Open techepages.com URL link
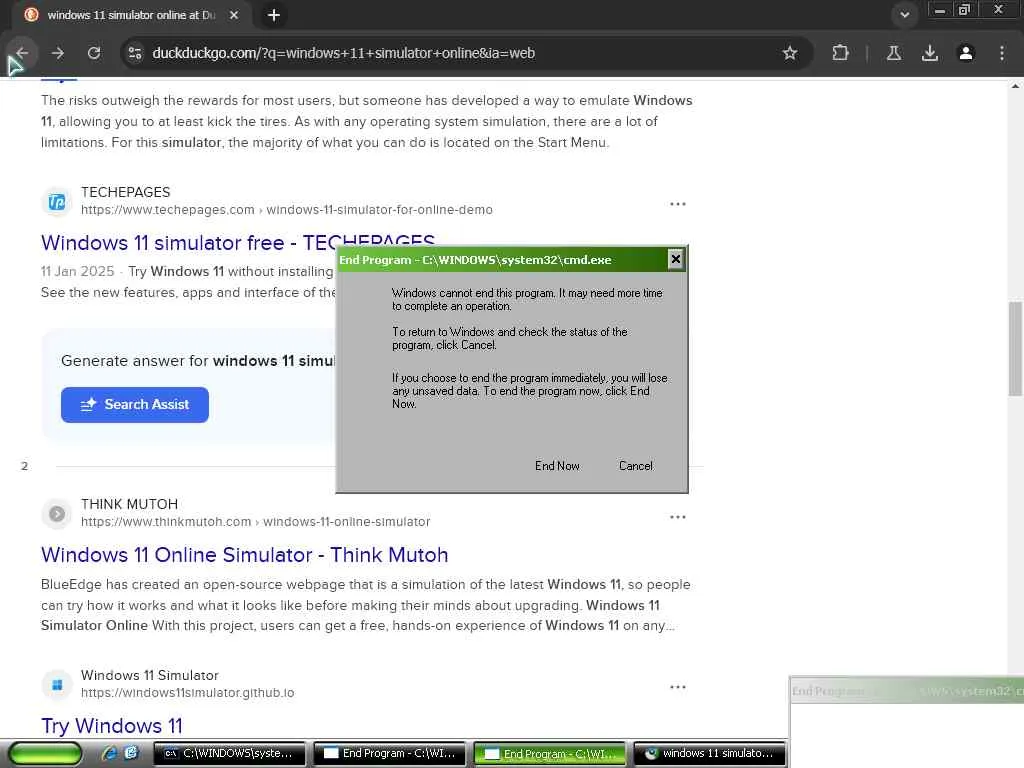1024x768 pixels. click(287, 210)
